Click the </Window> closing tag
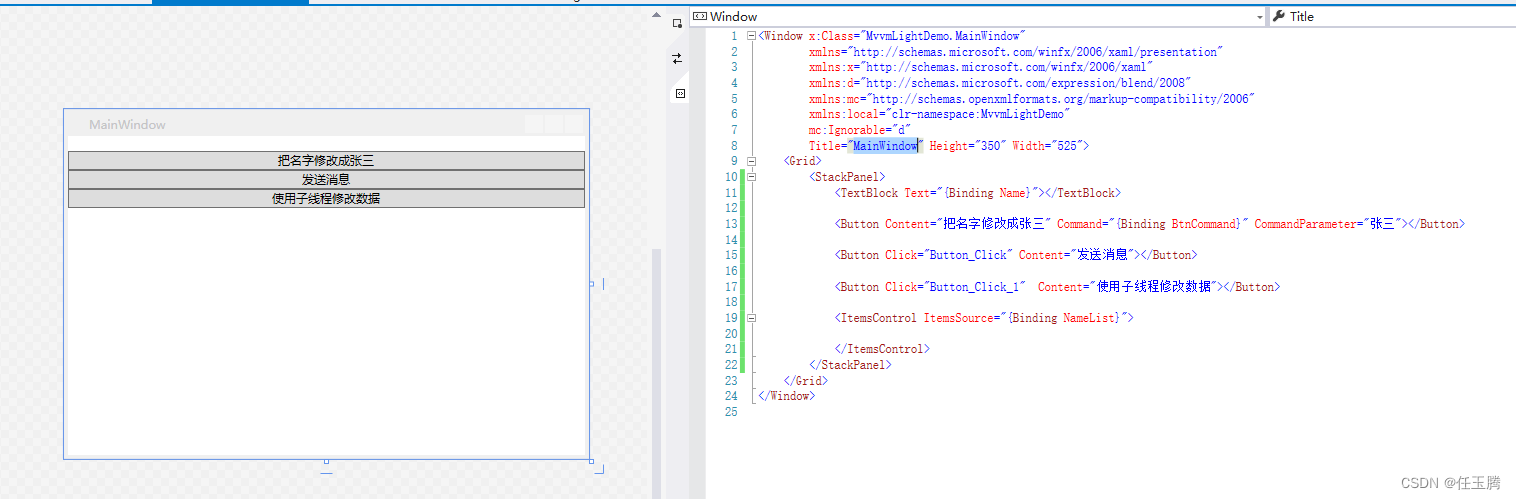 coord(787,396)
